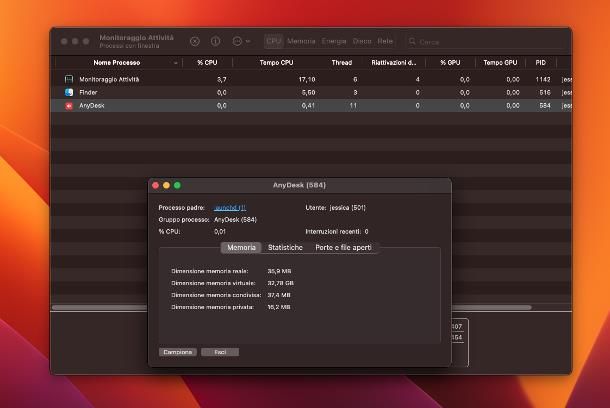Zoom the AnyDesk (584) info window
Screen dimensions: 610x408
coord(177,186)
